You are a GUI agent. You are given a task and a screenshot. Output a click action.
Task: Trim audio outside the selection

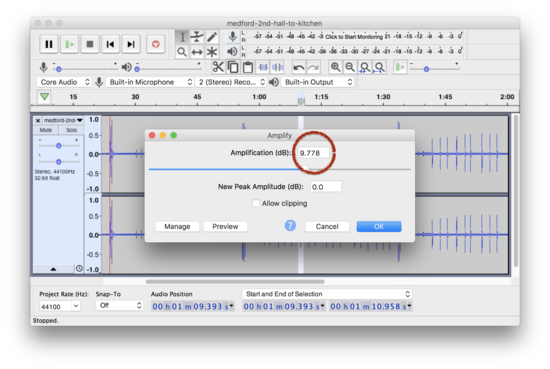tap(263, 67)
